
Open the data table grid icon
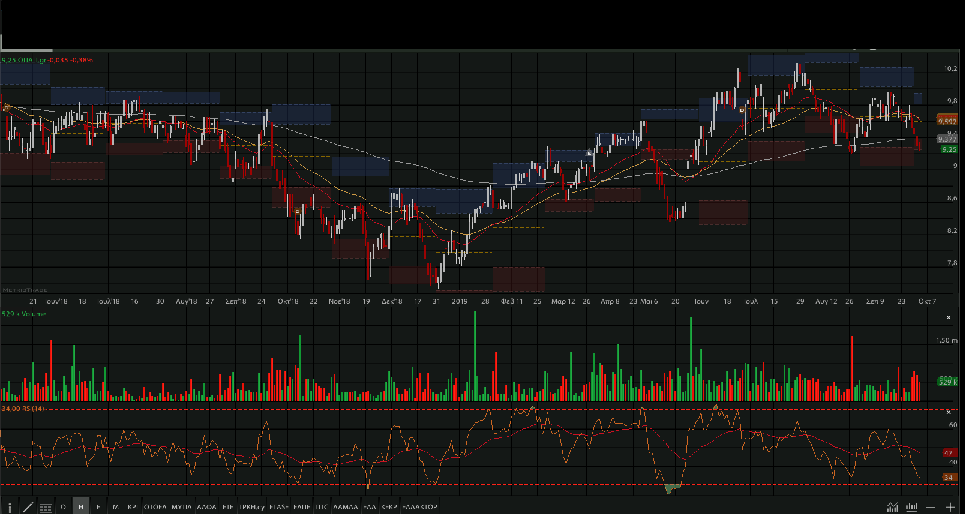(46, 507)
